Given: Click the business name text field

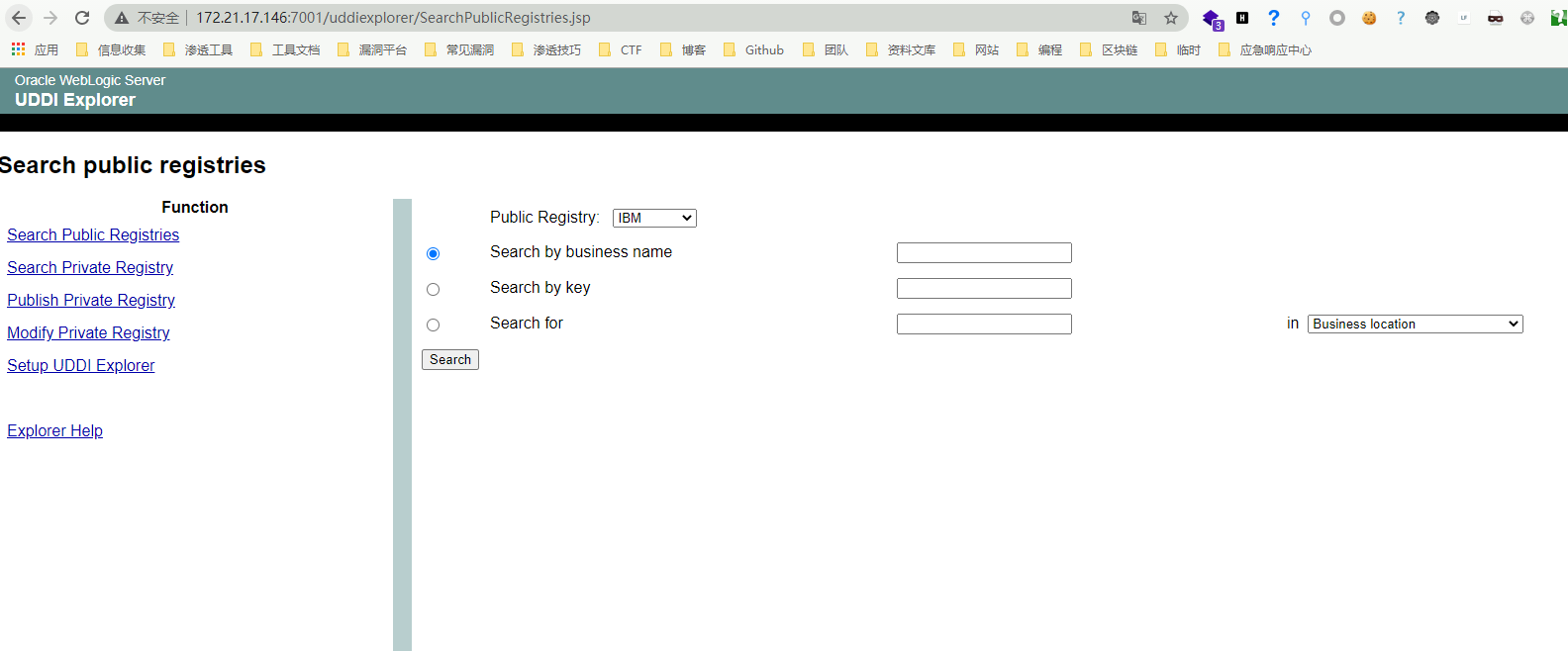Looking at the screenshot, I should (984, 253).
